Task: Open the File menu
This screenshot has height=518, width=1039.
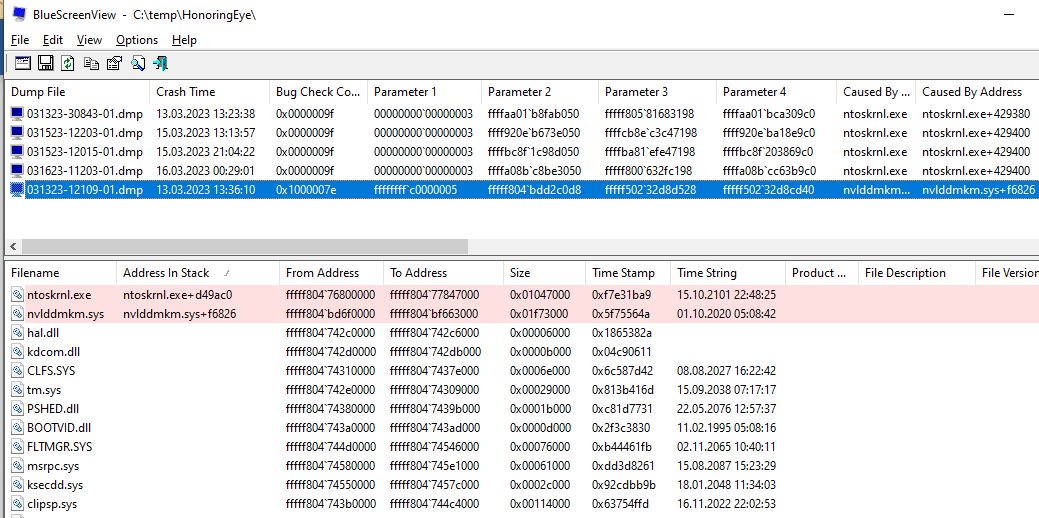Action: pyautogui.click(x=20, y=40)
